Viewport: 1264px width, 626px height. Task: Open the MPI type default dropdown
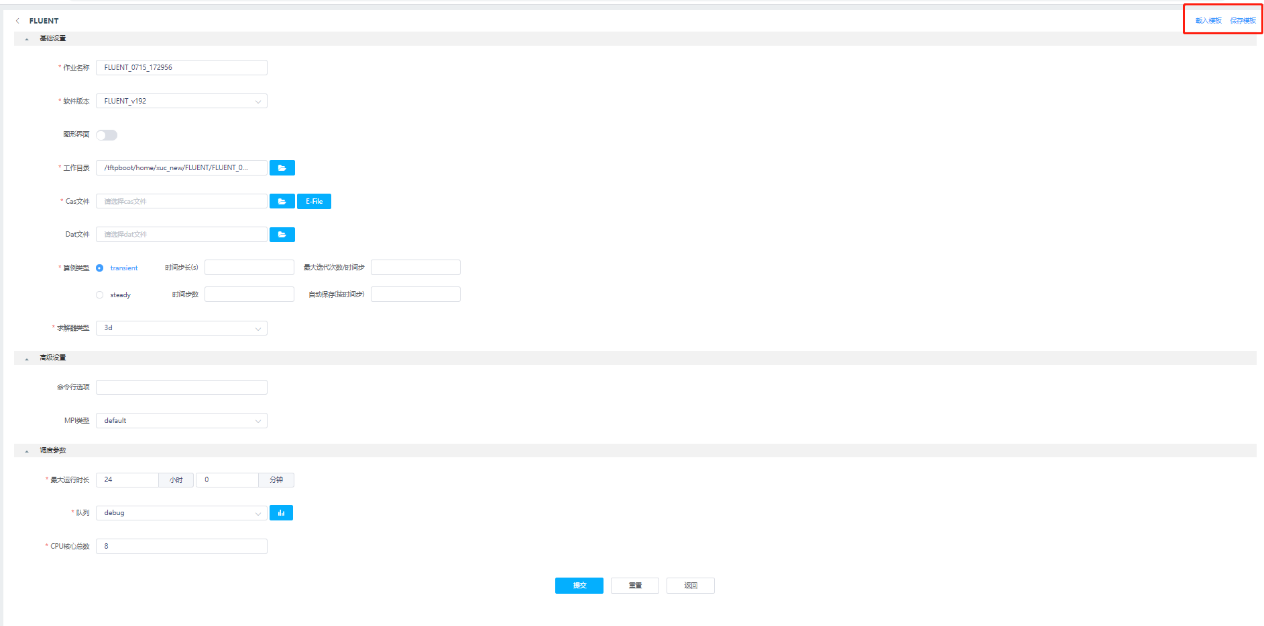tap(181, 421)
